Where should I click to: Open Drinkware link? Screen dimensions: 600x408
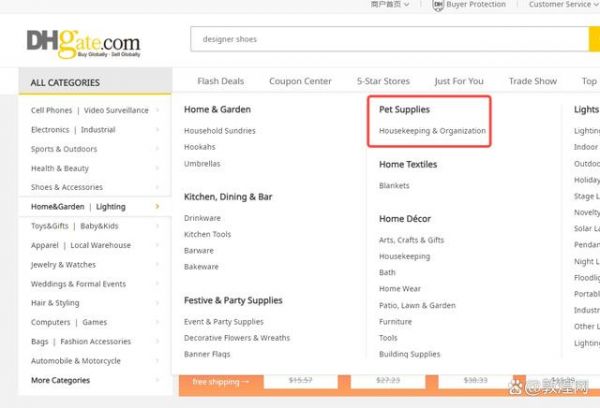(x=202, y=218)
